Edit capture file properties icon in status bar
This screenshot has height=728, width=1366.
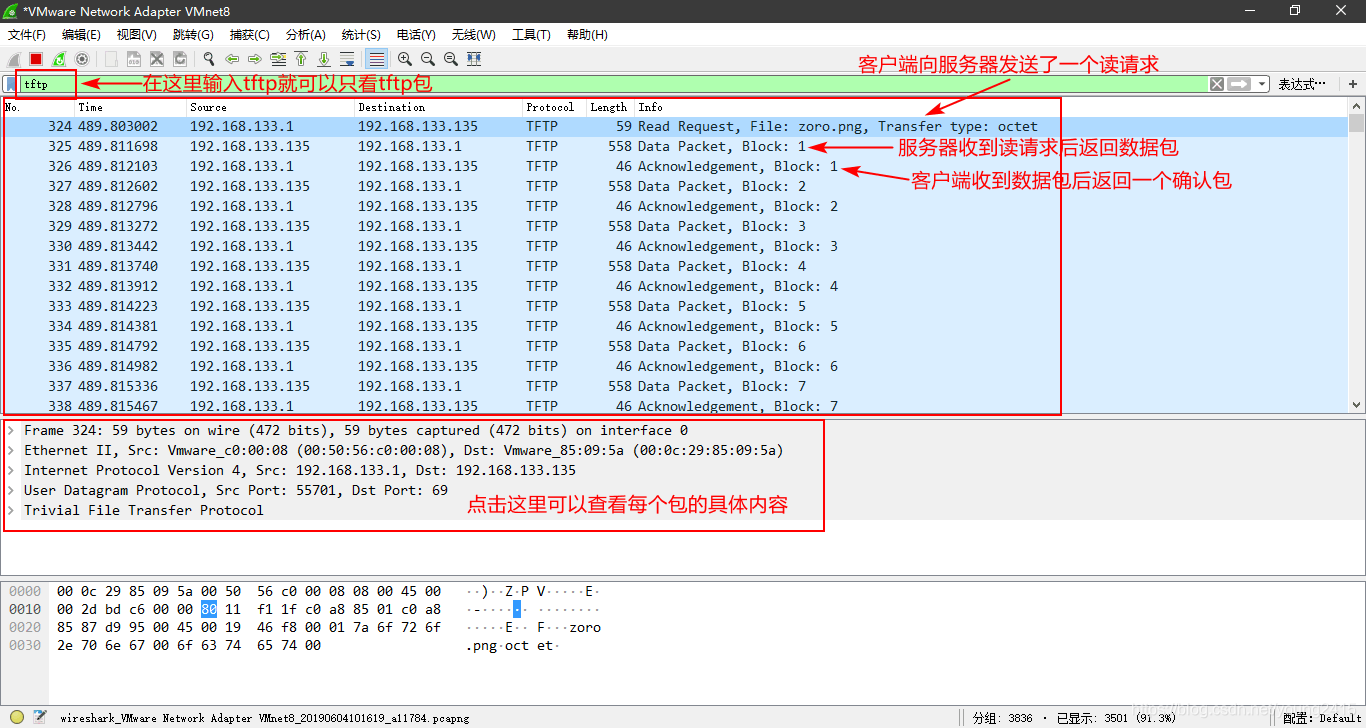39,717
